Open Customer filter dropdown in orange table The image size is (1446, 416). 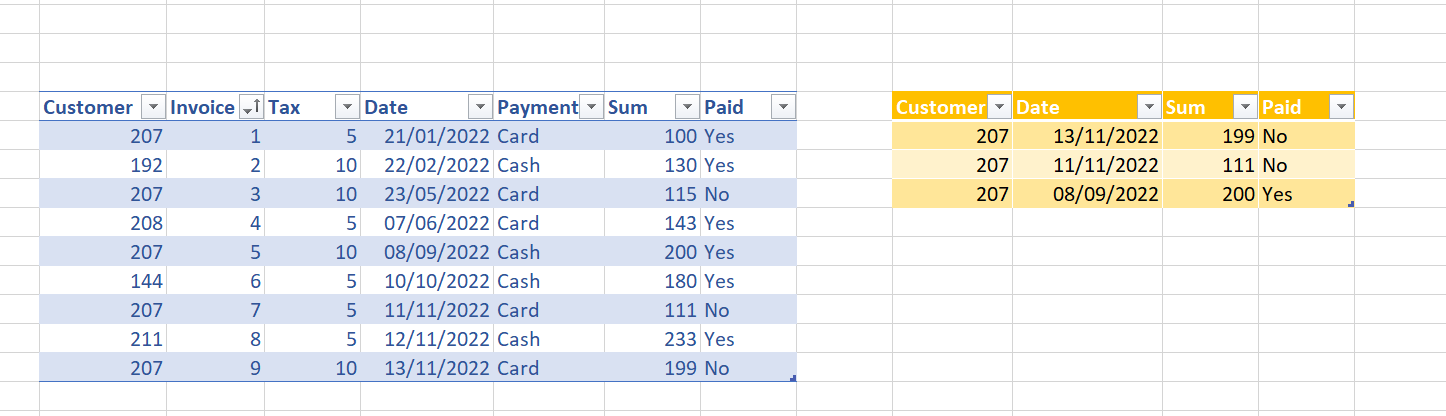(x=1000, y=107)
